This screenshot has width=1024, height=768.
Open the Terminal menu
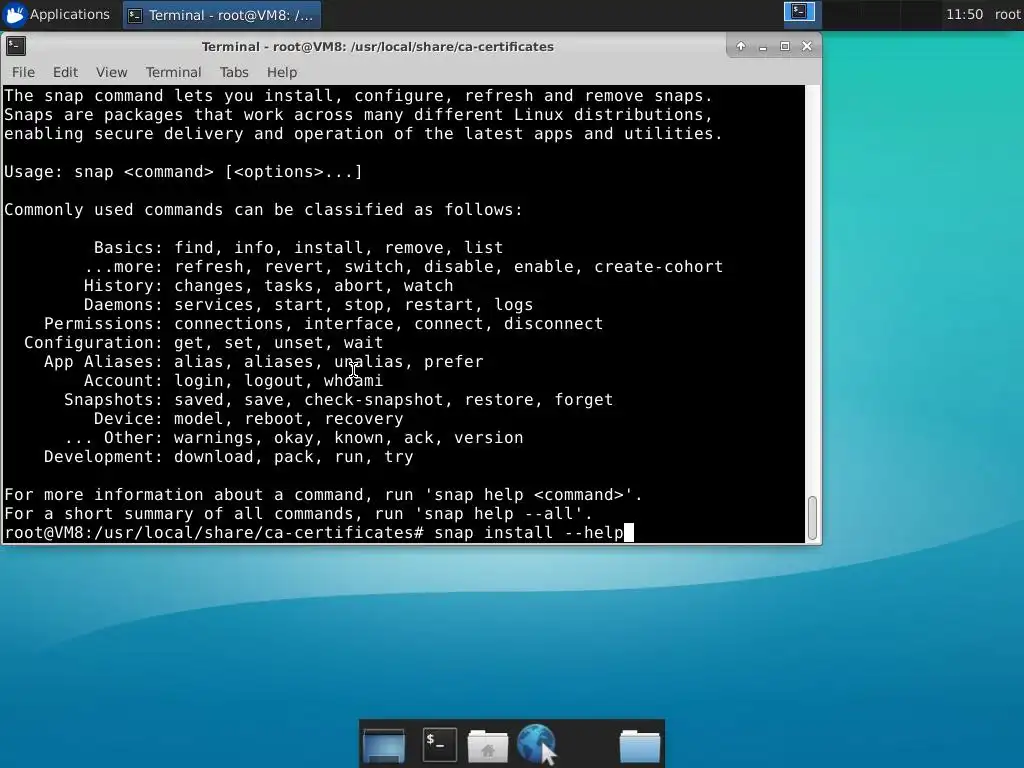[x=174, y=72]
